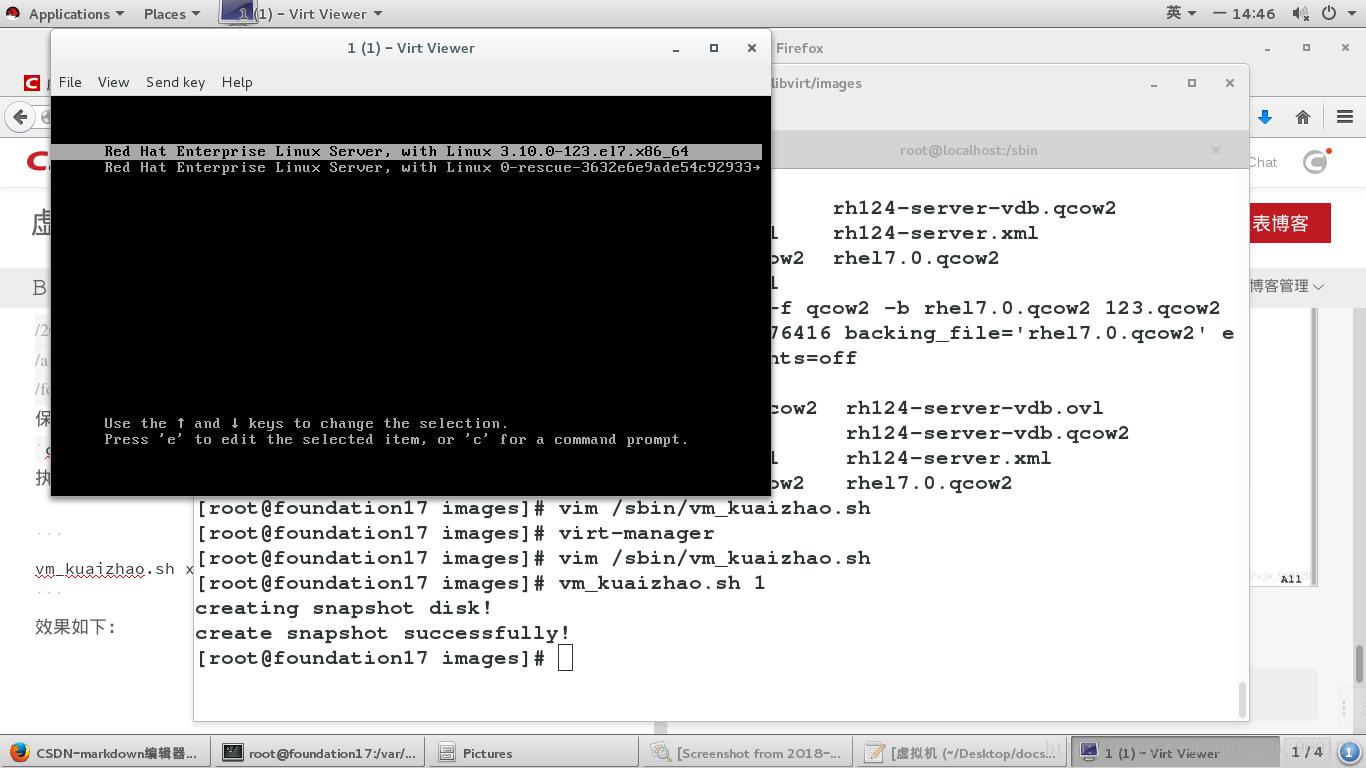The height and width of the screenshot is (768, 1366).
Task: Click the Red Hat Applications logo
Action: (13, 14)
